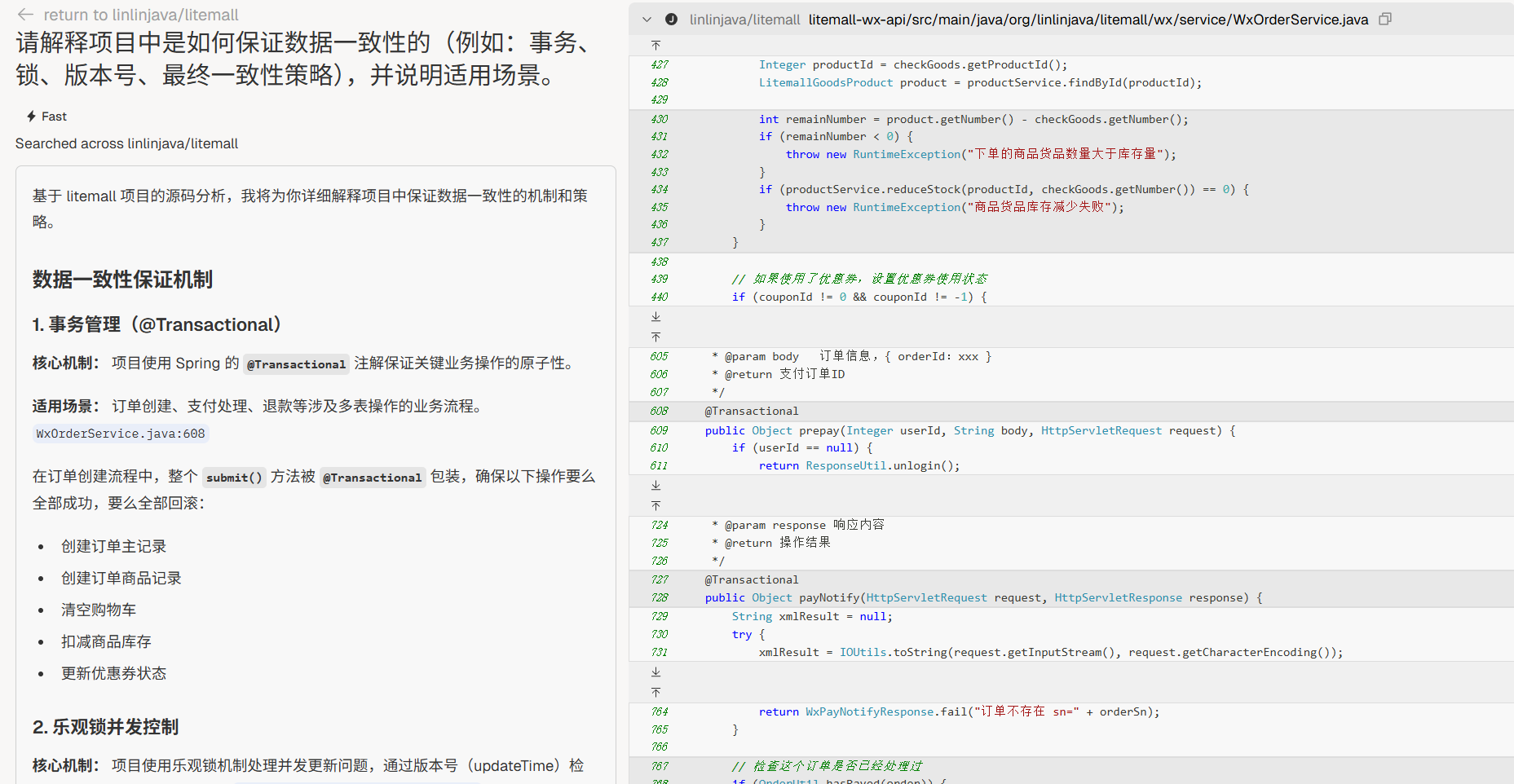Expand code upward above line 724
The image size is (1514, 784).
click(656, 505)
